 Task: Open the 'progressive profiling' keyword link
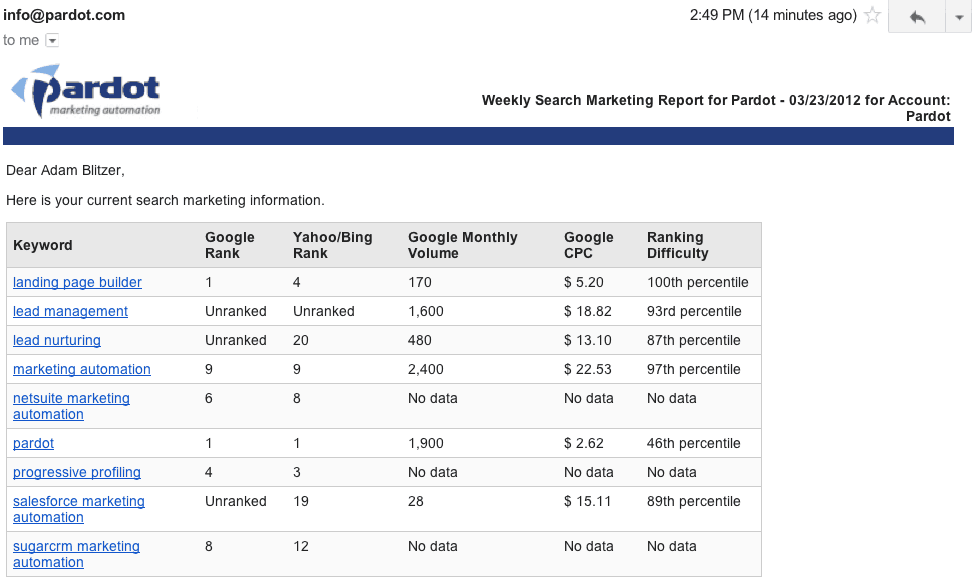pos(76,472)
